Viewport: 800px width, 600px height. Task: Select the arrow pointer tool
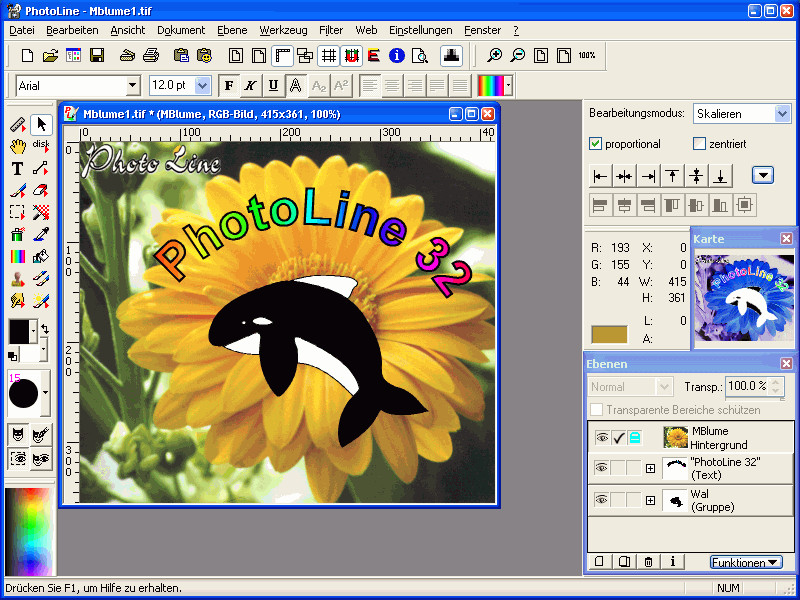click(x=41, y=124)
